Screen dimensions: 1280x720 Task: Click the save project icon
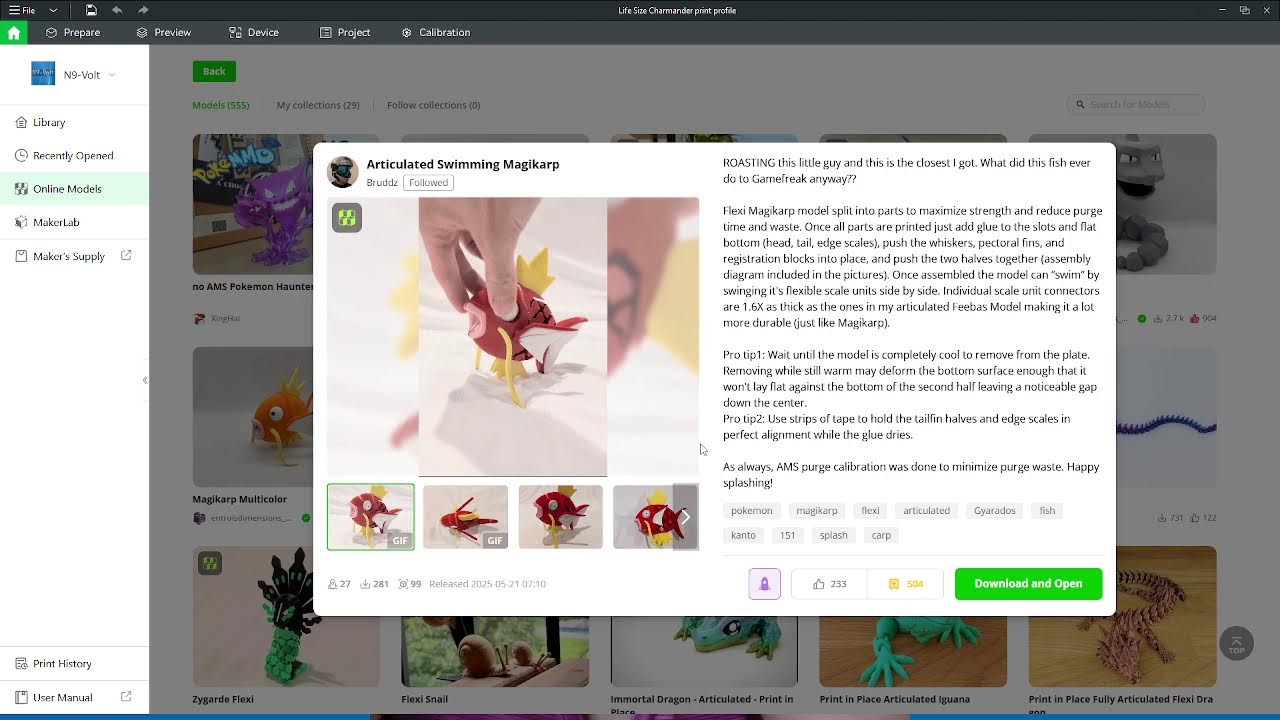pos(91,10)
